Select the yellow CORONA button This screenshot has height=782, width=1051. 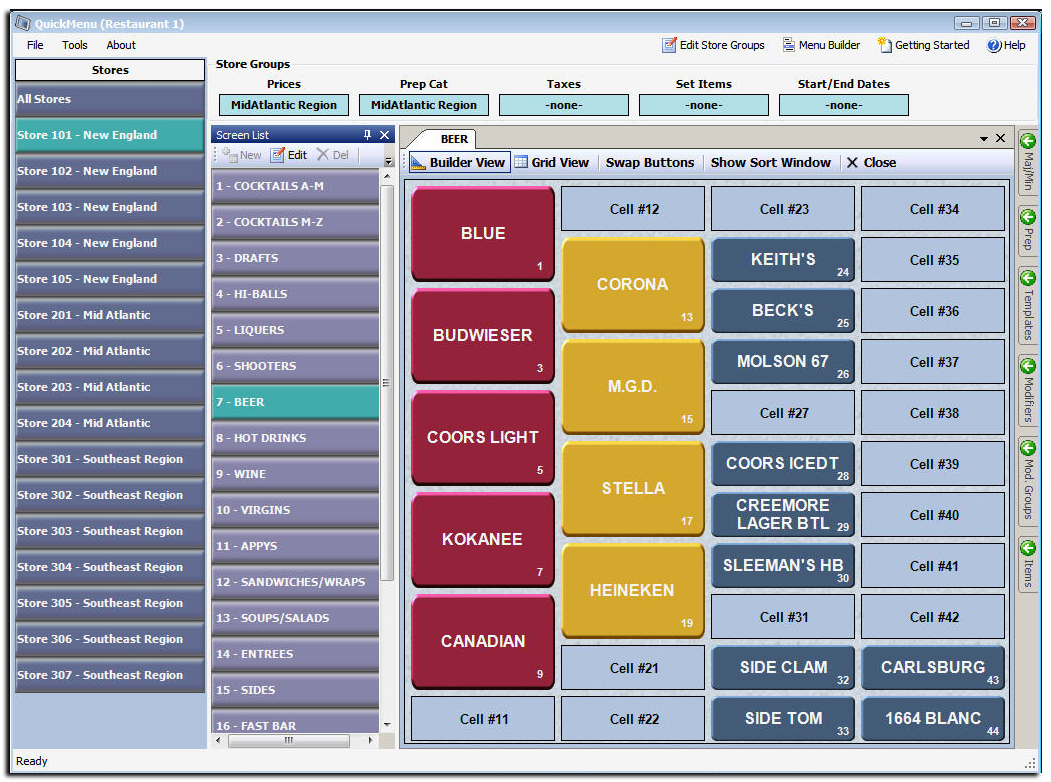click(x=633, y=285)
